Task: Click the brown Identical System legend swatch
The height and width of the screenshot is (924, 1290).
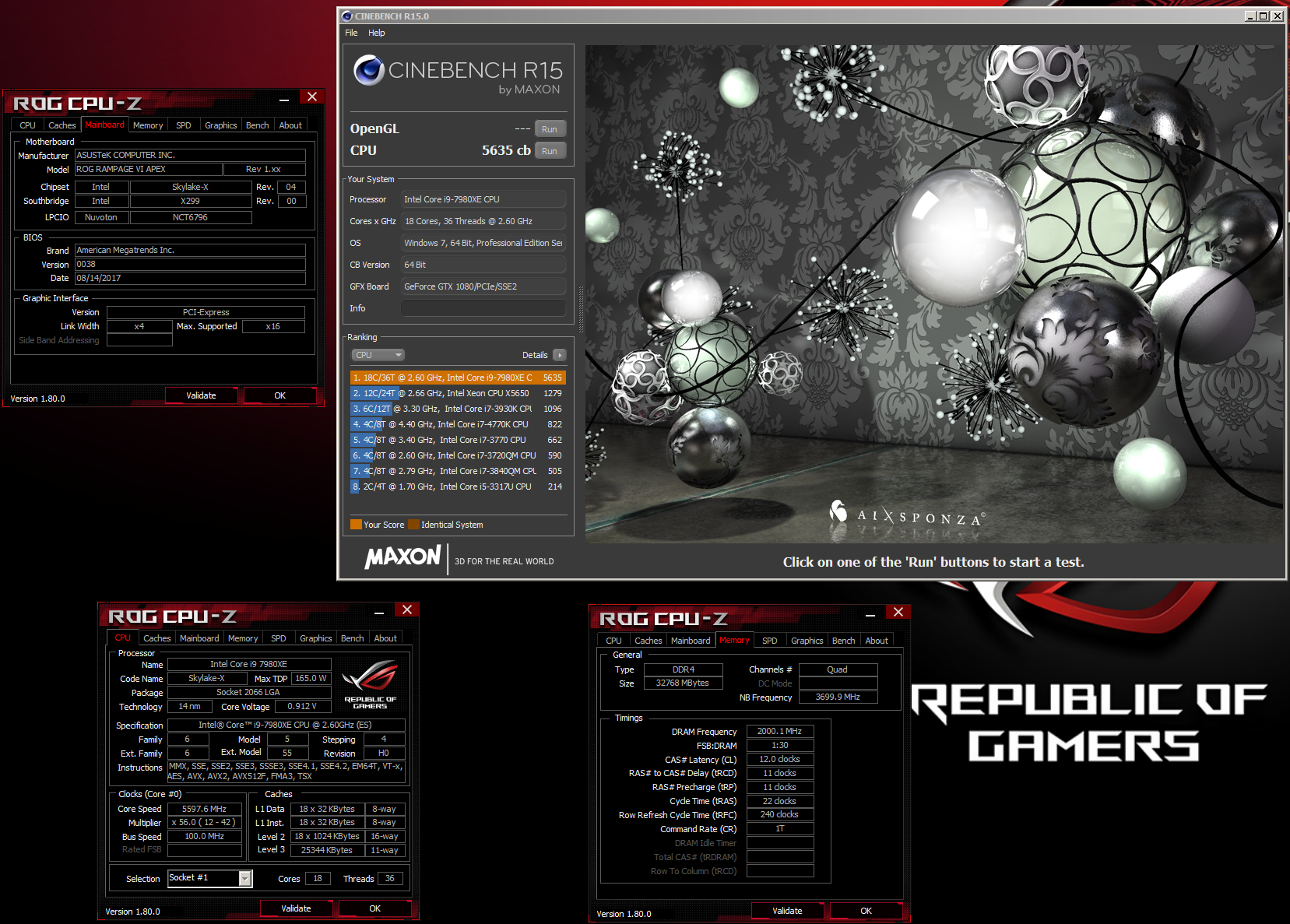Action: [413, 524]
